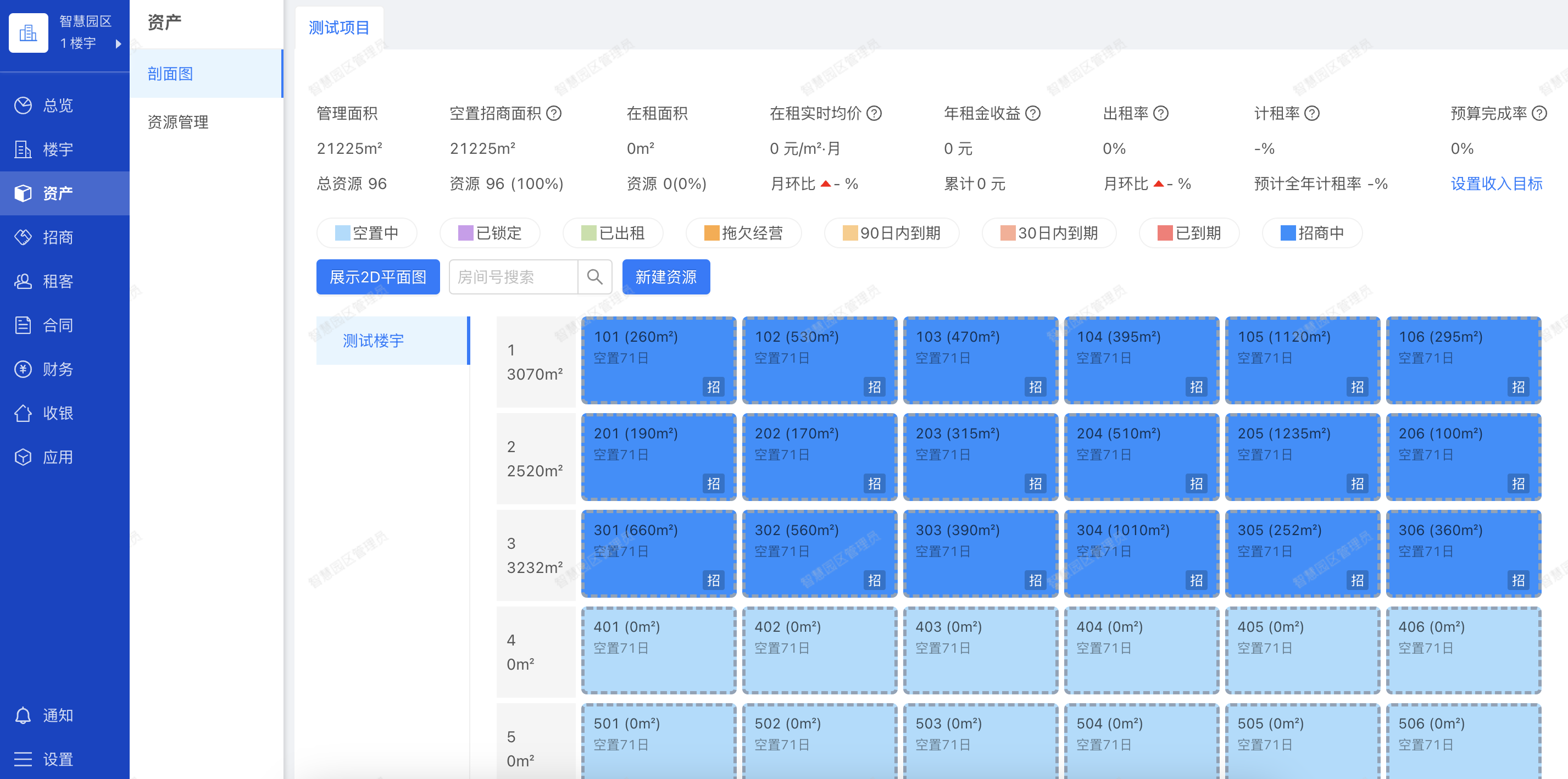This screenshot has height=779, width=1568.
Task: Select floor 3 row label 3232m²
Action: (536, 555)
